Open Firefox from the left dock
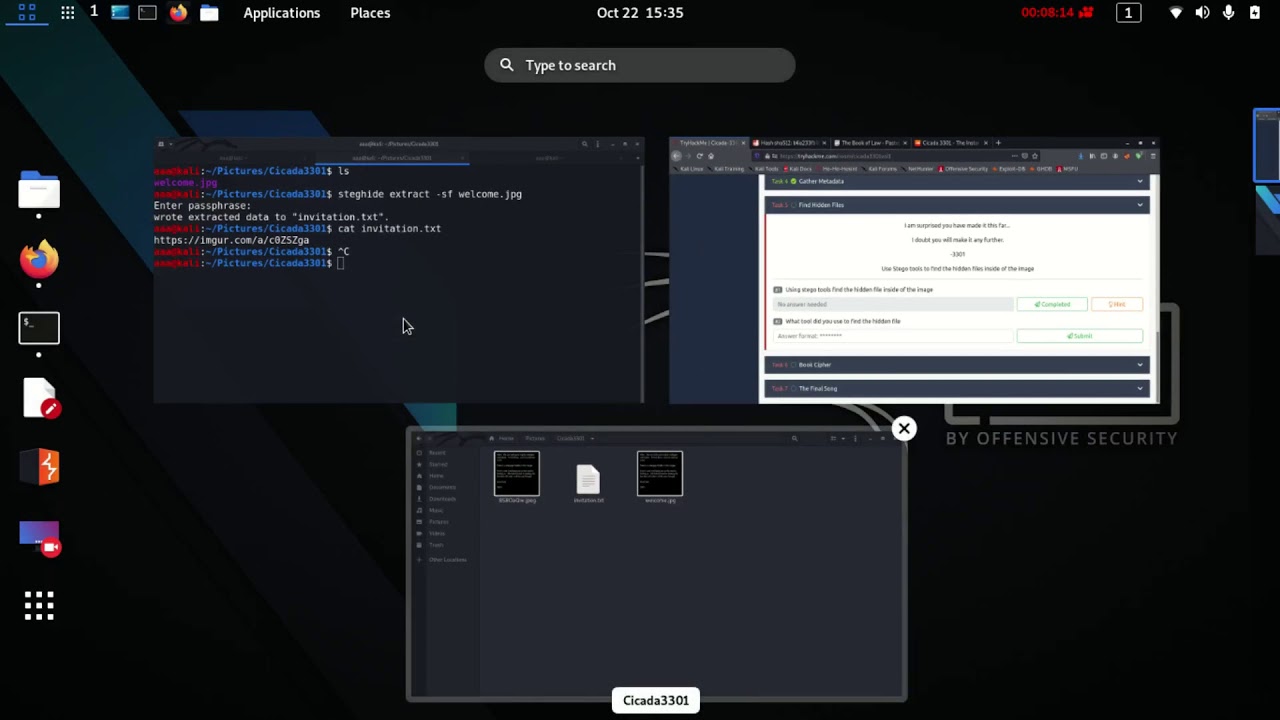 coord(39,259)
